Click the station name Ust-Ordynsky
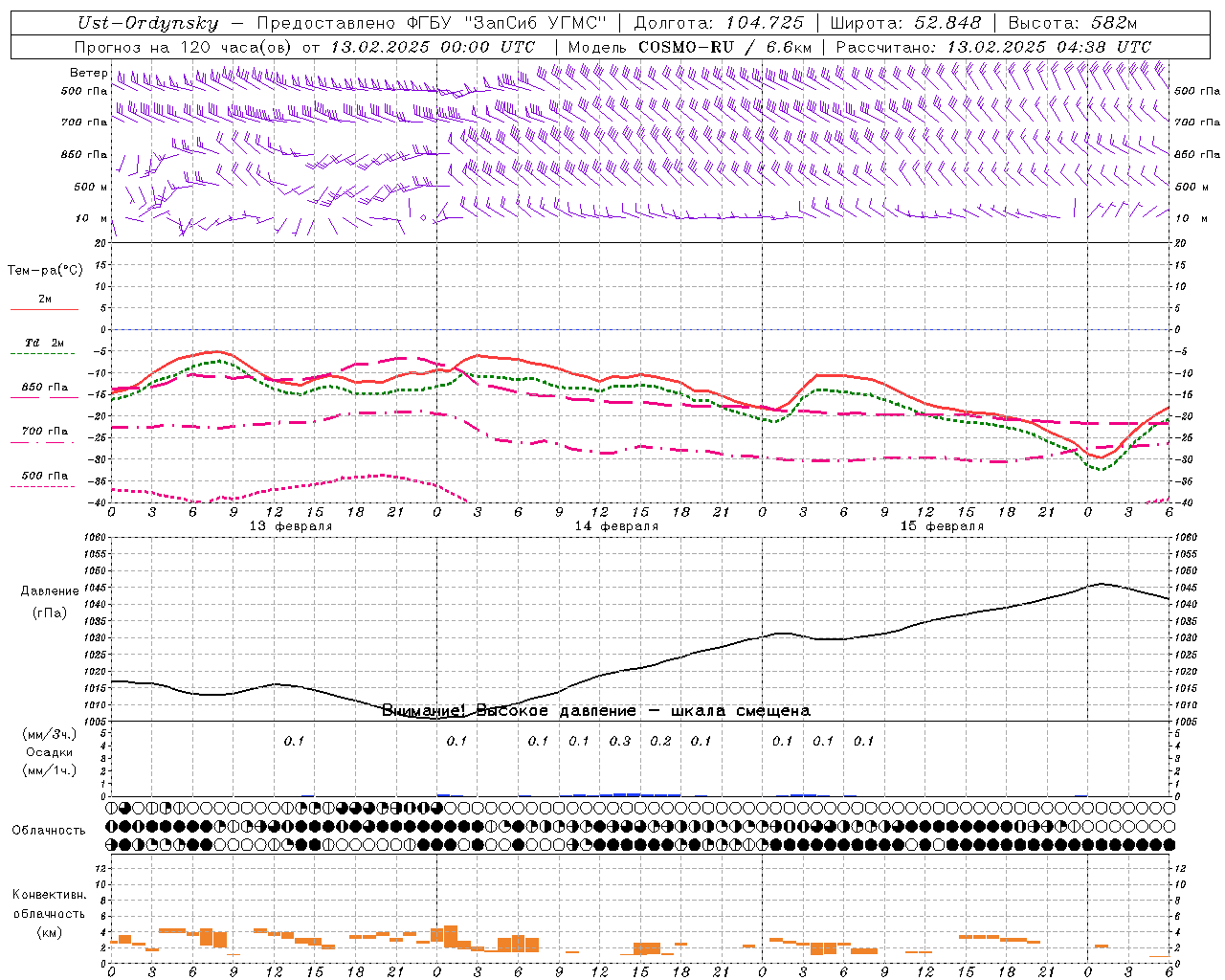 pyautogui.click(x=147, y=23)
